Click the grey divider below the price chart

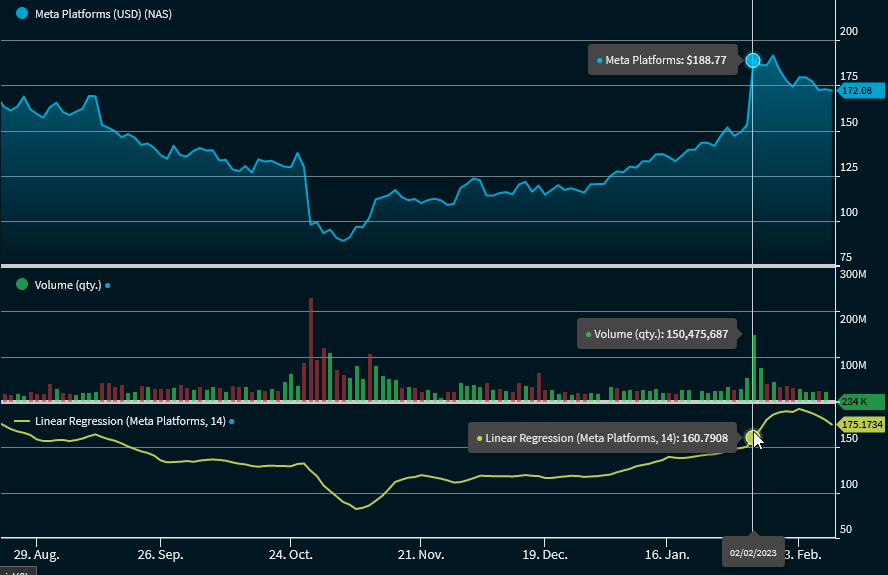[x=418, y=266]
